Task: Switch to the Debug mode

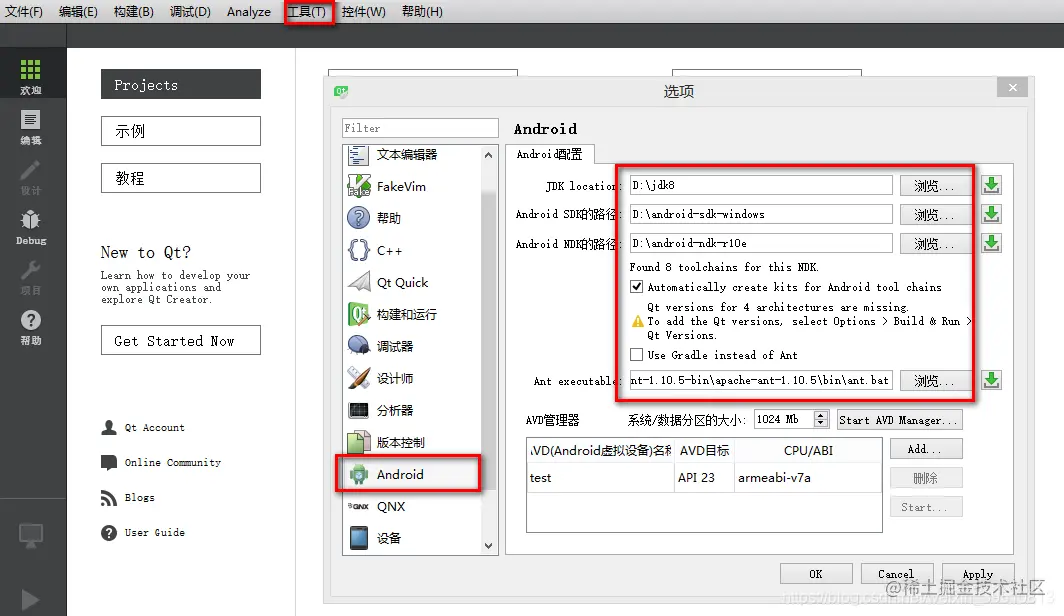Action: pyautogui.click(x=31, y=228)
